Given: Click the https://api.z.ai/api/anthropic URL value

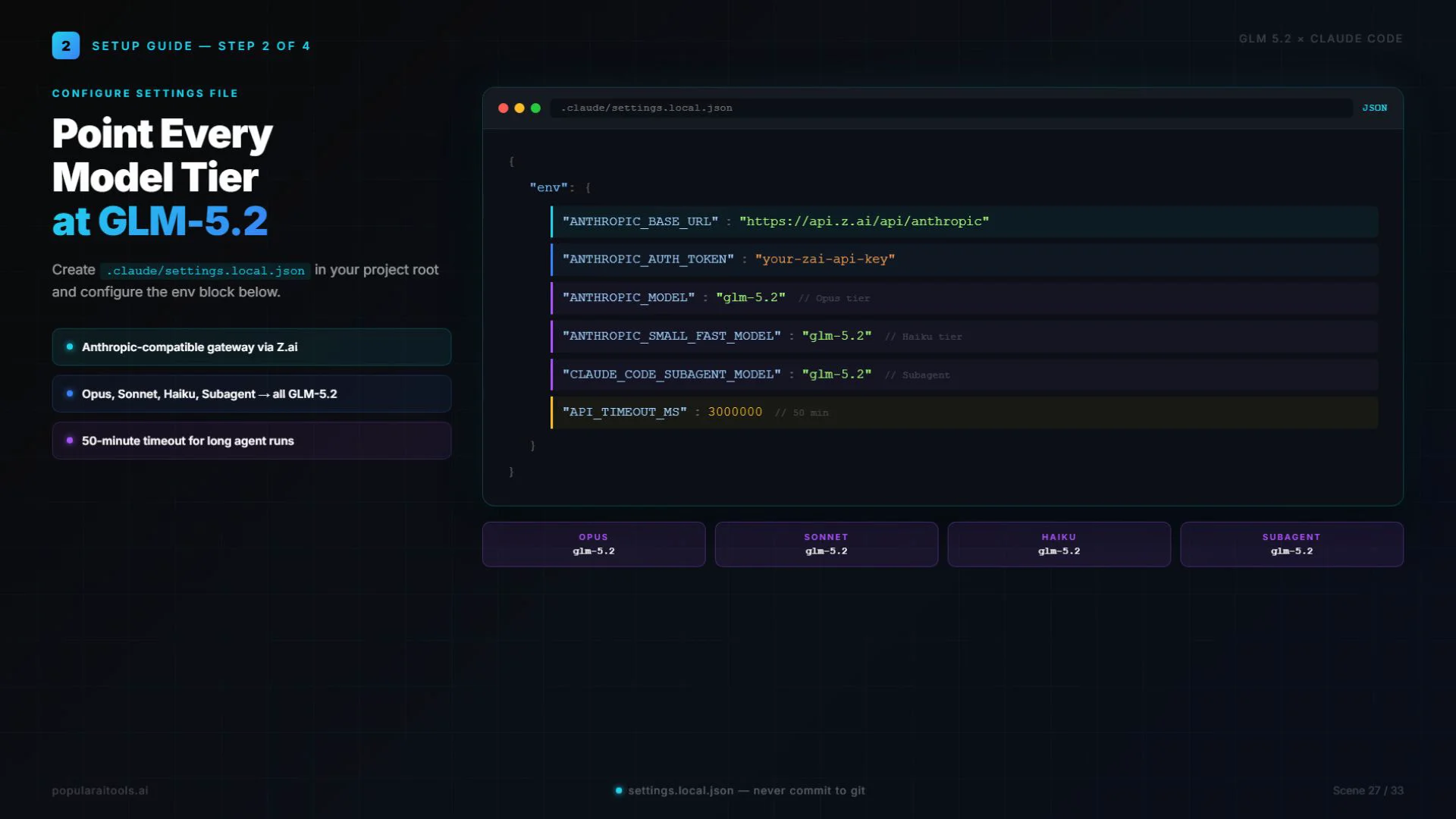Looking at the screenshot, I should (x=864, y=221).
